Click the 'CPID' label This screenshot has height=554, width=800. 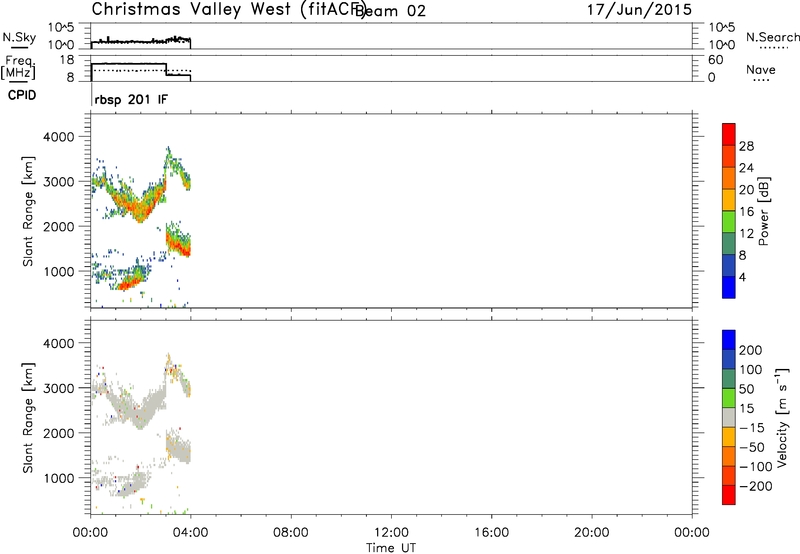(x=22, y=95)
